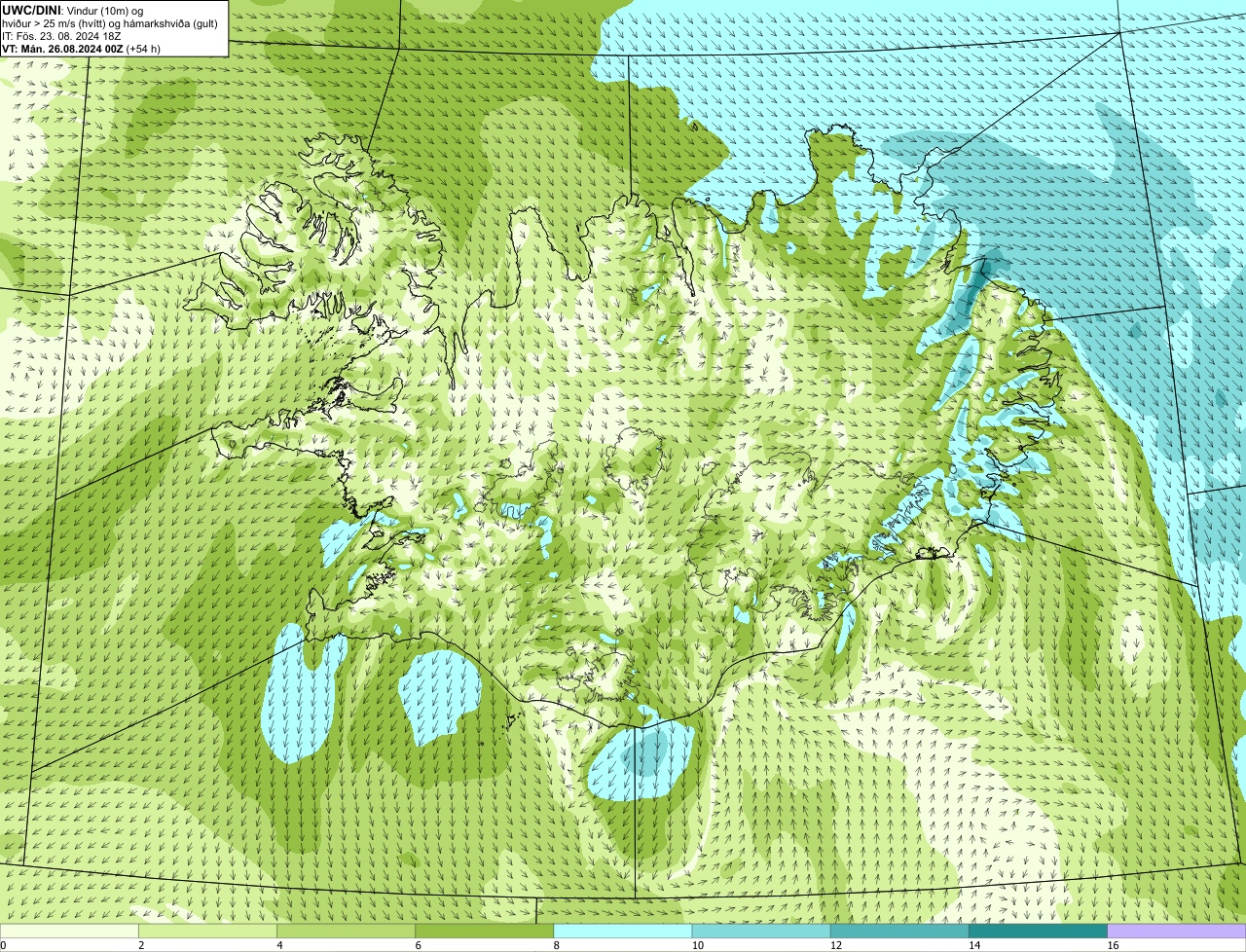Click the "14" scale label
Image resolution: width=1246 pixels, height=952 pixels.
tap(974, 945)
